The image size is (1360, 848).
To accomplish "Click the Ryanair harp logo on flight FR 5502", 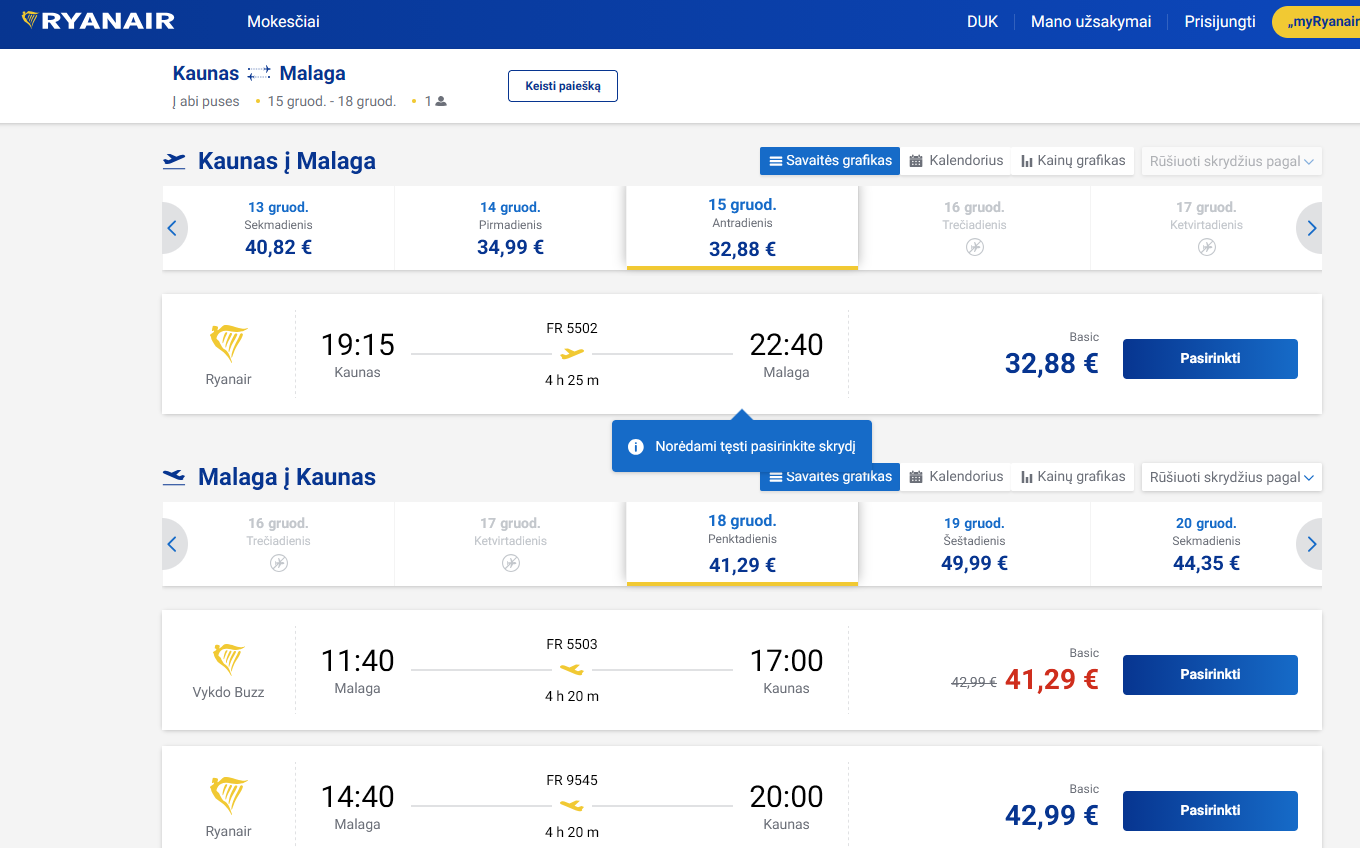I will point(228,343).
